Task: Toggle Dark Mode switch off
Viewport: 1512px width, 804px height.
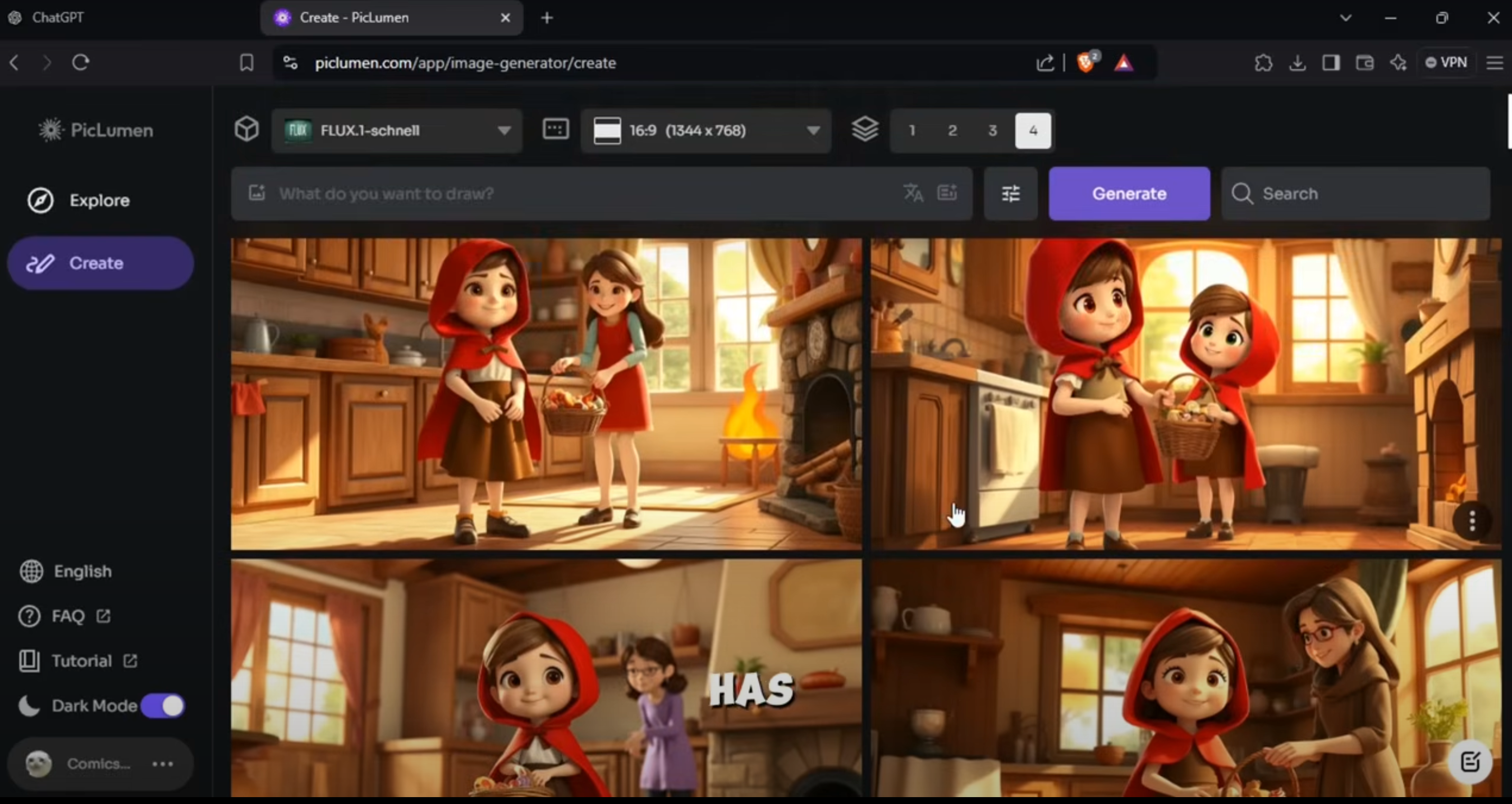Action: pos(162,706)
